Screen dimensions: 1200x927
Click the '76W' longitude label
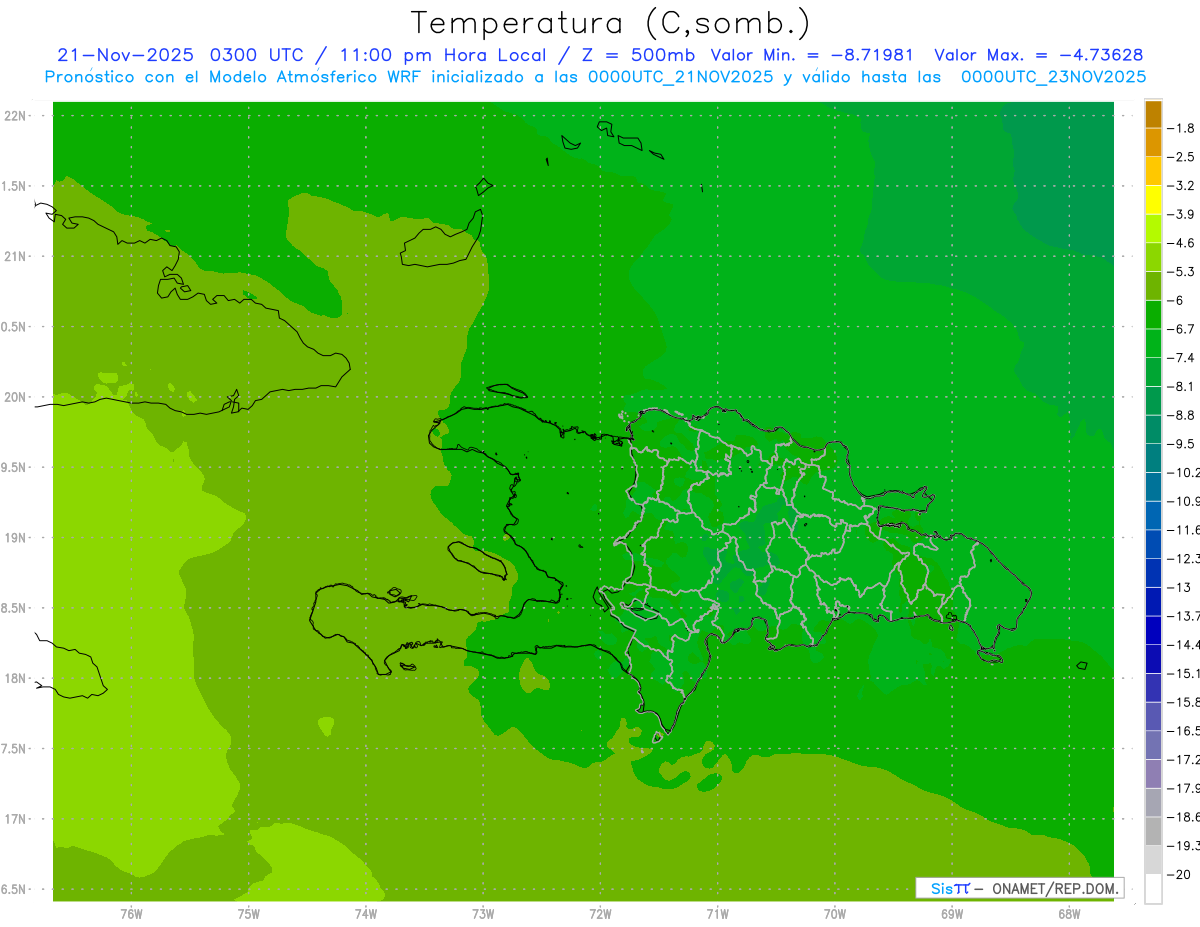[x=131, y=914]
